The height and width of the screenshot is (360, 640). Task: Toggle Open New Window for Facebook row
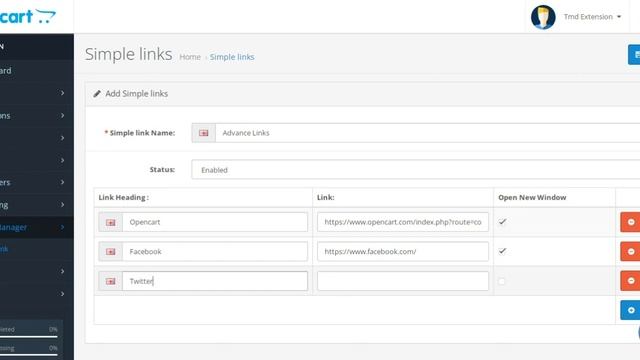[502, 251]
